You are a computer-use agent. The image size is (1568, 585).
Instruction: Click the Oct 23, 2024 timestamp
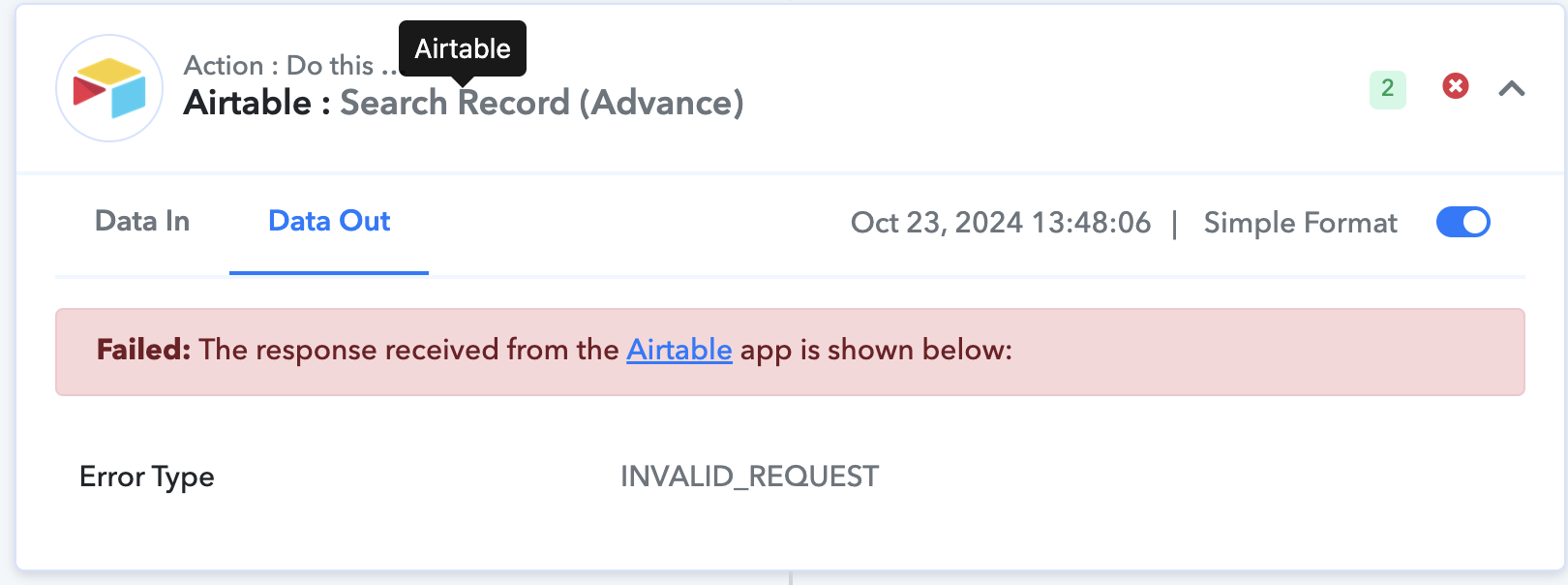(1001, 223)
